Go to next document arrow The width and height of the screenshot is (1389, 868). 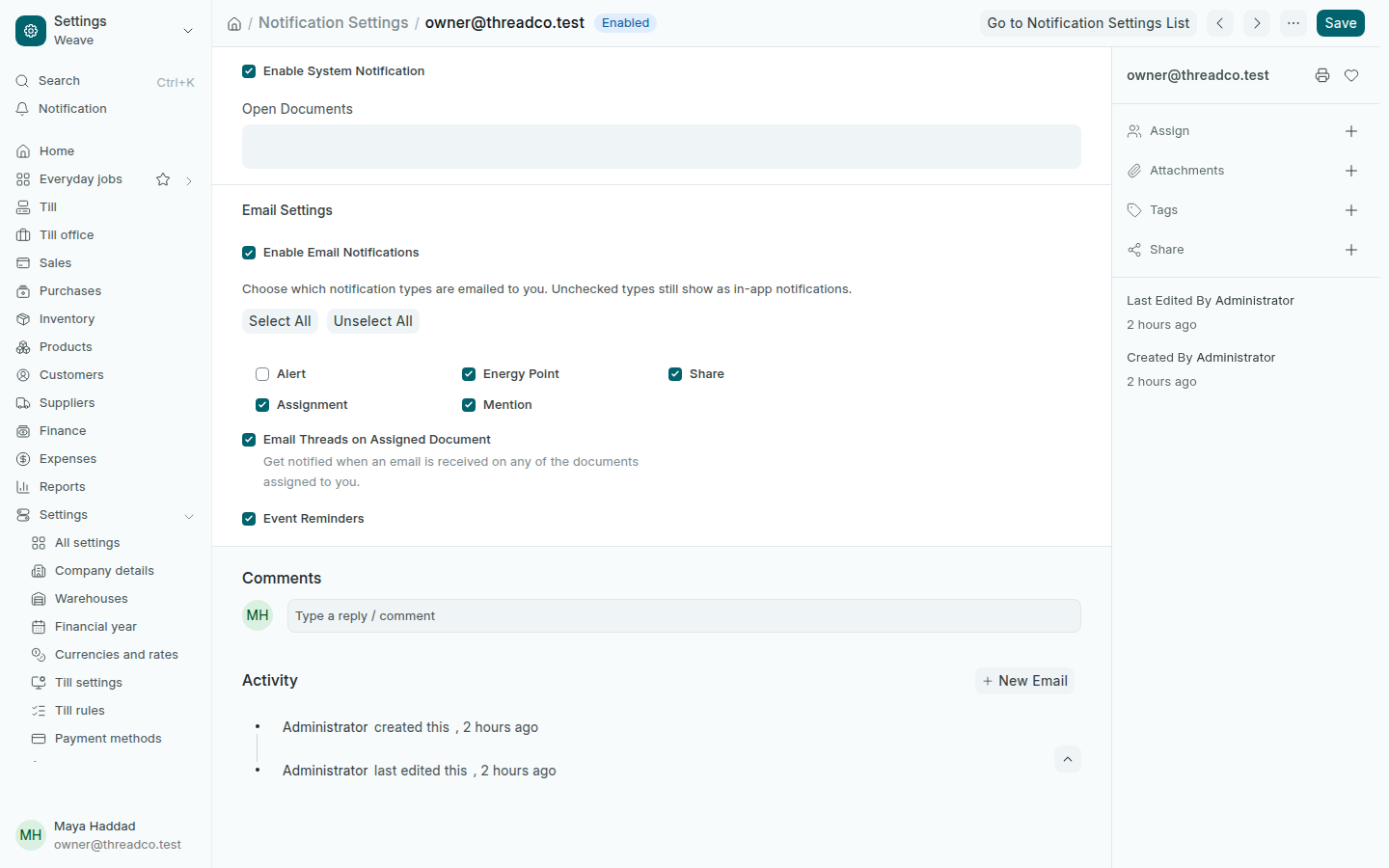[1257, 23]
